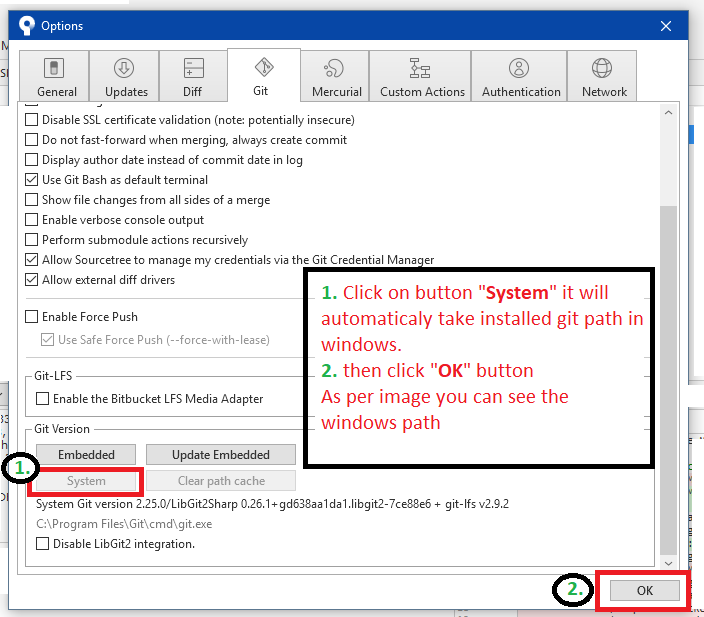Enable Do not fast-forward when merging
Image resolution: width=704 pixels, height=617 pixels.
tap(31, 140)
